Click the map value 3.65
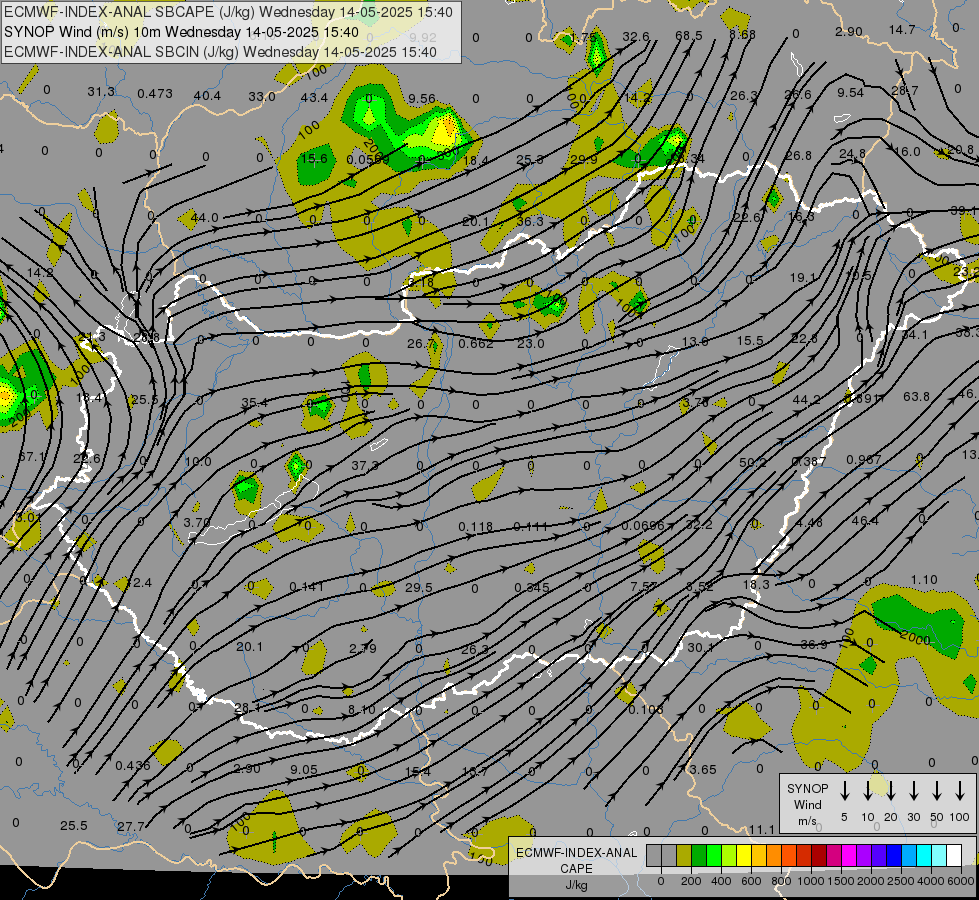 click(x=702, y=769)
